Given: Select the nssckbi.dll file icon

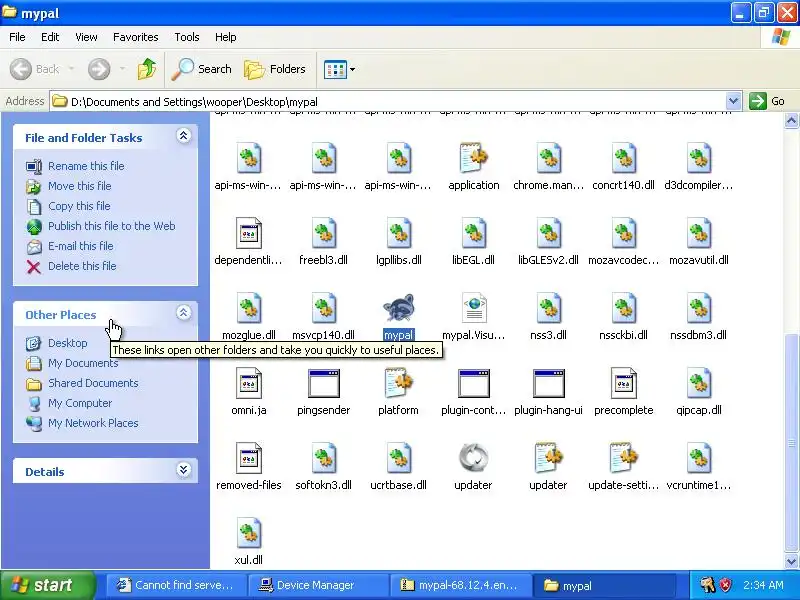Looking at the screenshot, I should click(623, 308).
